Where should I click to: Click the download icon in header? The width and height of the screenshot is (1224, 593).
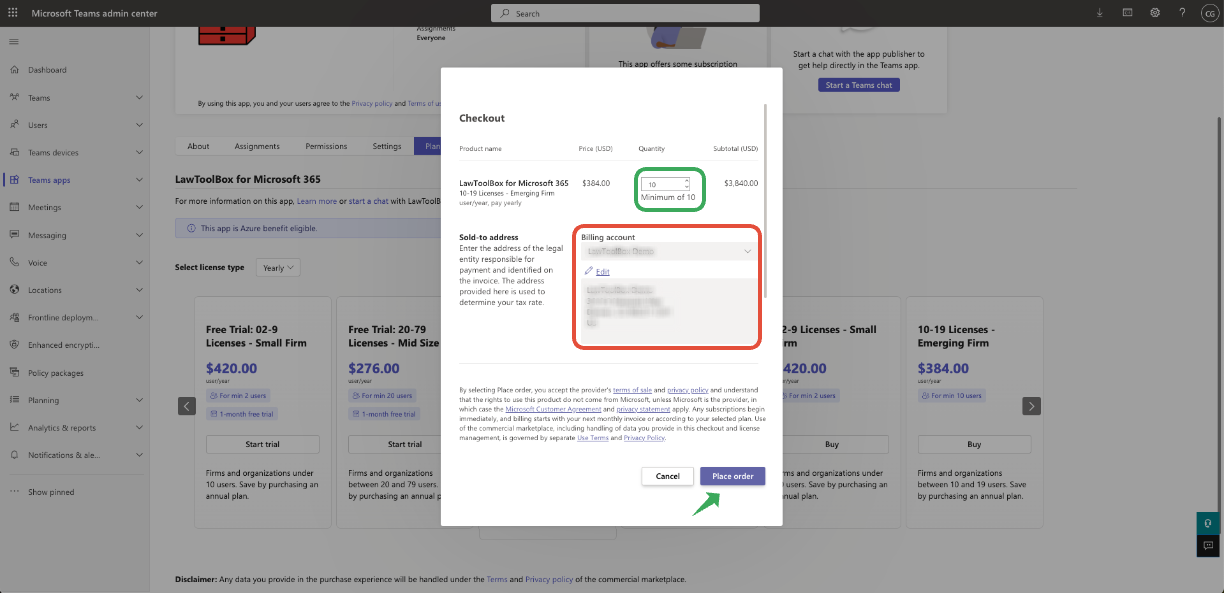pos(1100,13)
